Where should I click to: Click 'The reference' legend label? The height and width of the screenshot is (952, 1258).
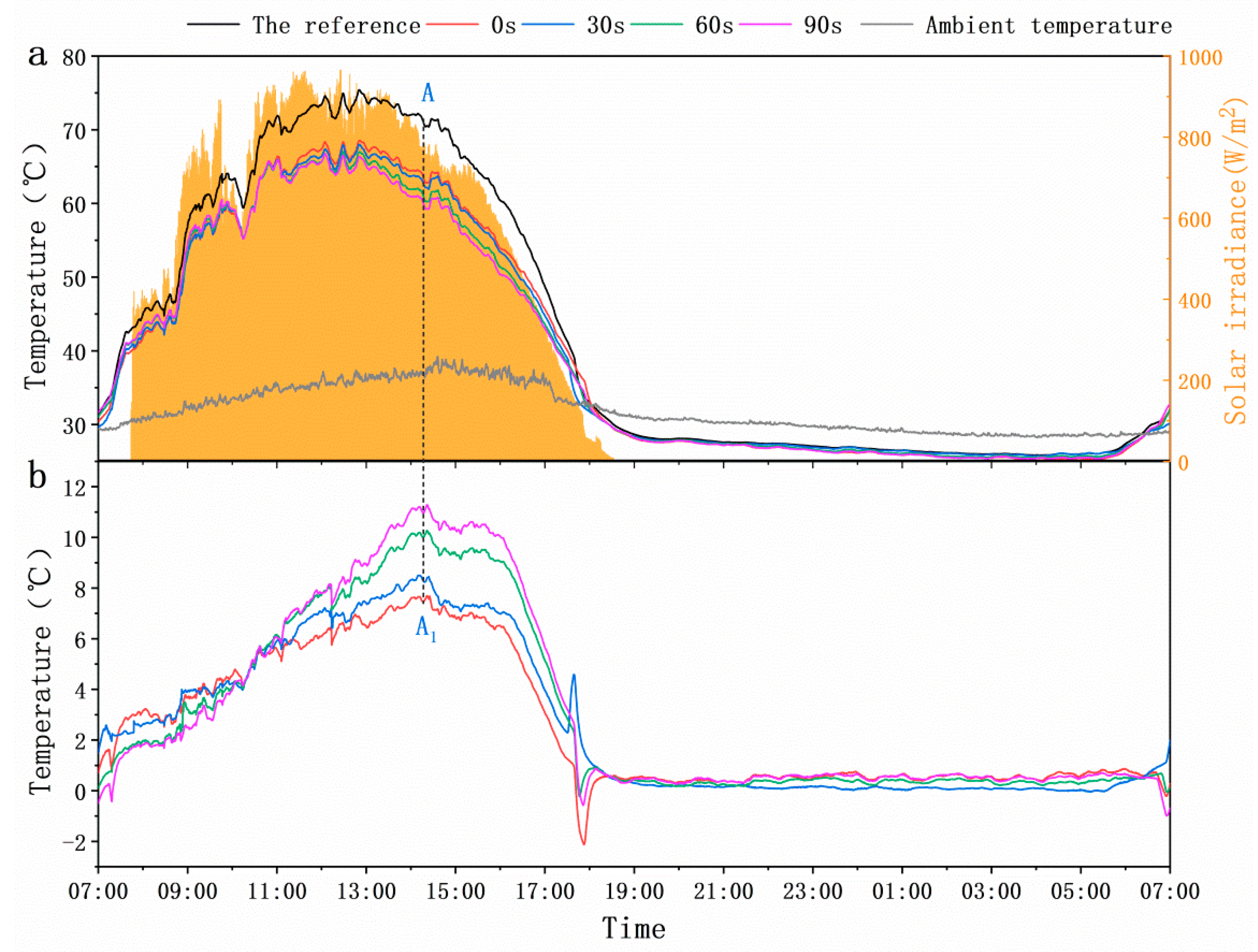[336, 26]
